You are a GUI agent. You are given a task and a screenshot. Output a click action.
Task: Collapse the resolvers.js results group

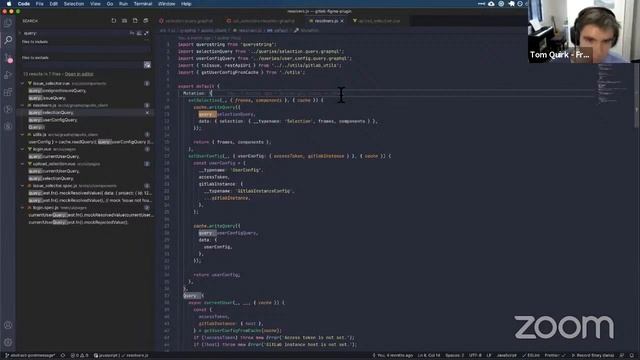(22, 105)
